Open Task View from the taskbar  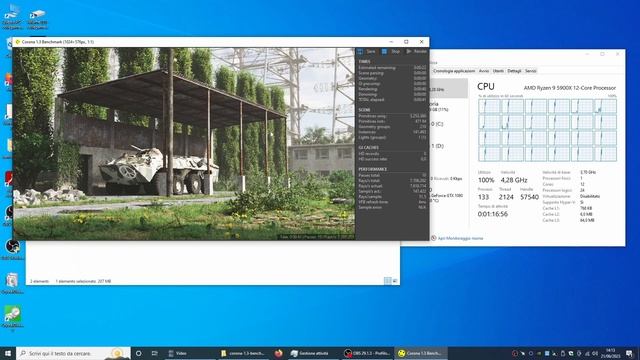click(x=155, y=353)
